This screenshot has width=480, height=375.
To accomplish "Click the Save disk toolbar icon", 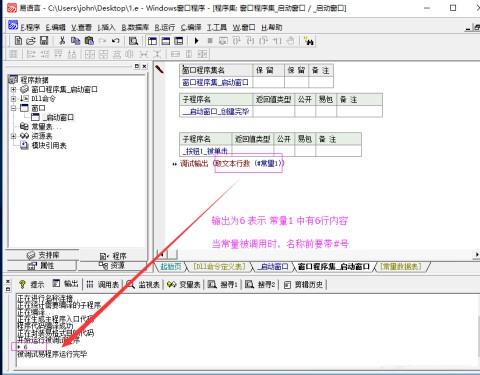I will point(44,41).
